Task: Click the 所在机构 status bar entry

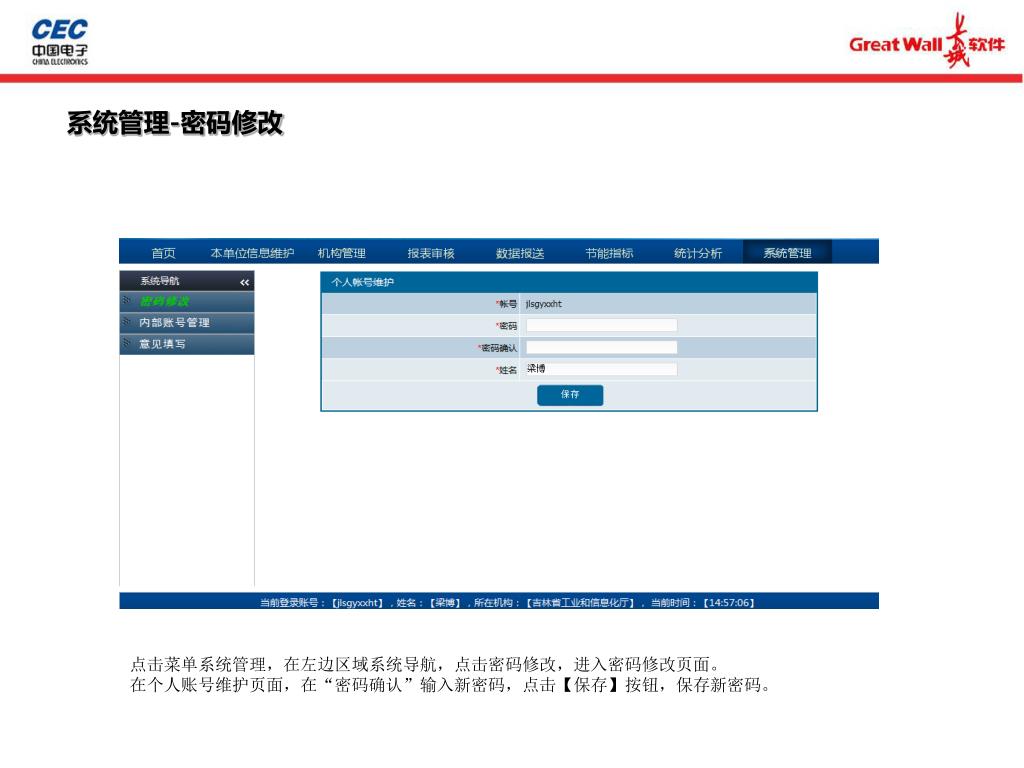Action: (x=555, y=602)
